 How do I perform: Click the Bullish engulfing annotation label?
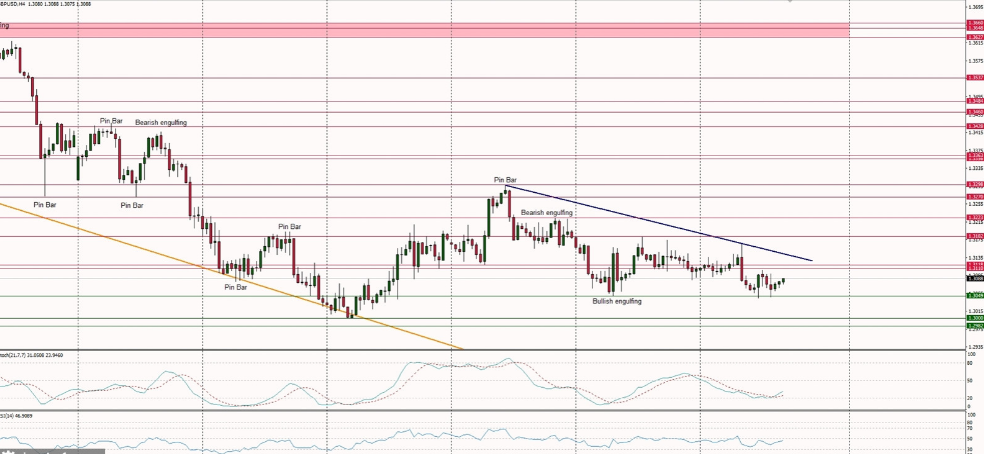(616, 301)
